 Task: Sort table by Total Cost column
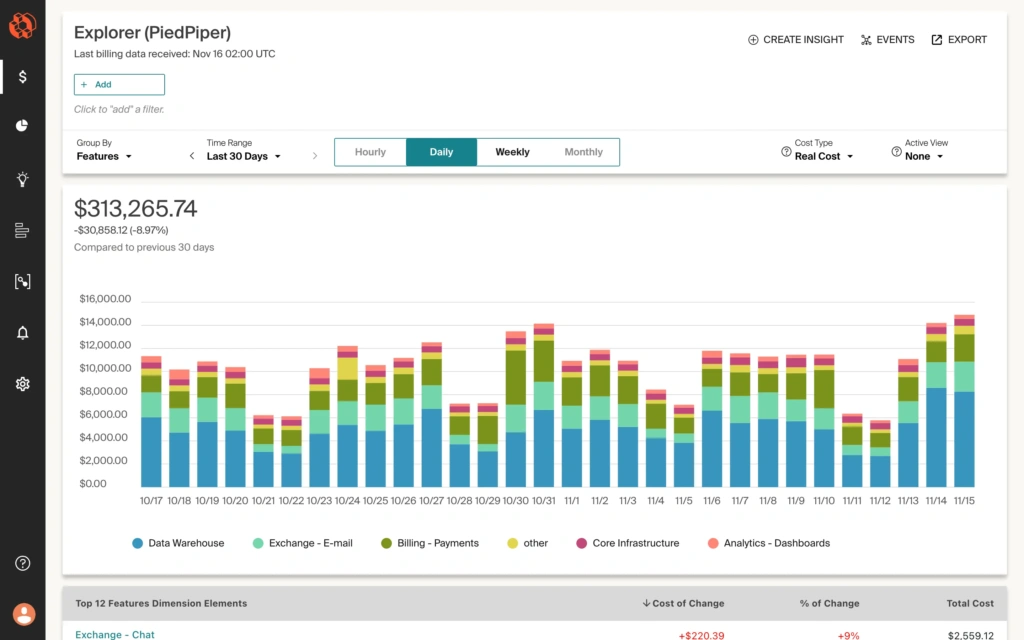(970, 603)
